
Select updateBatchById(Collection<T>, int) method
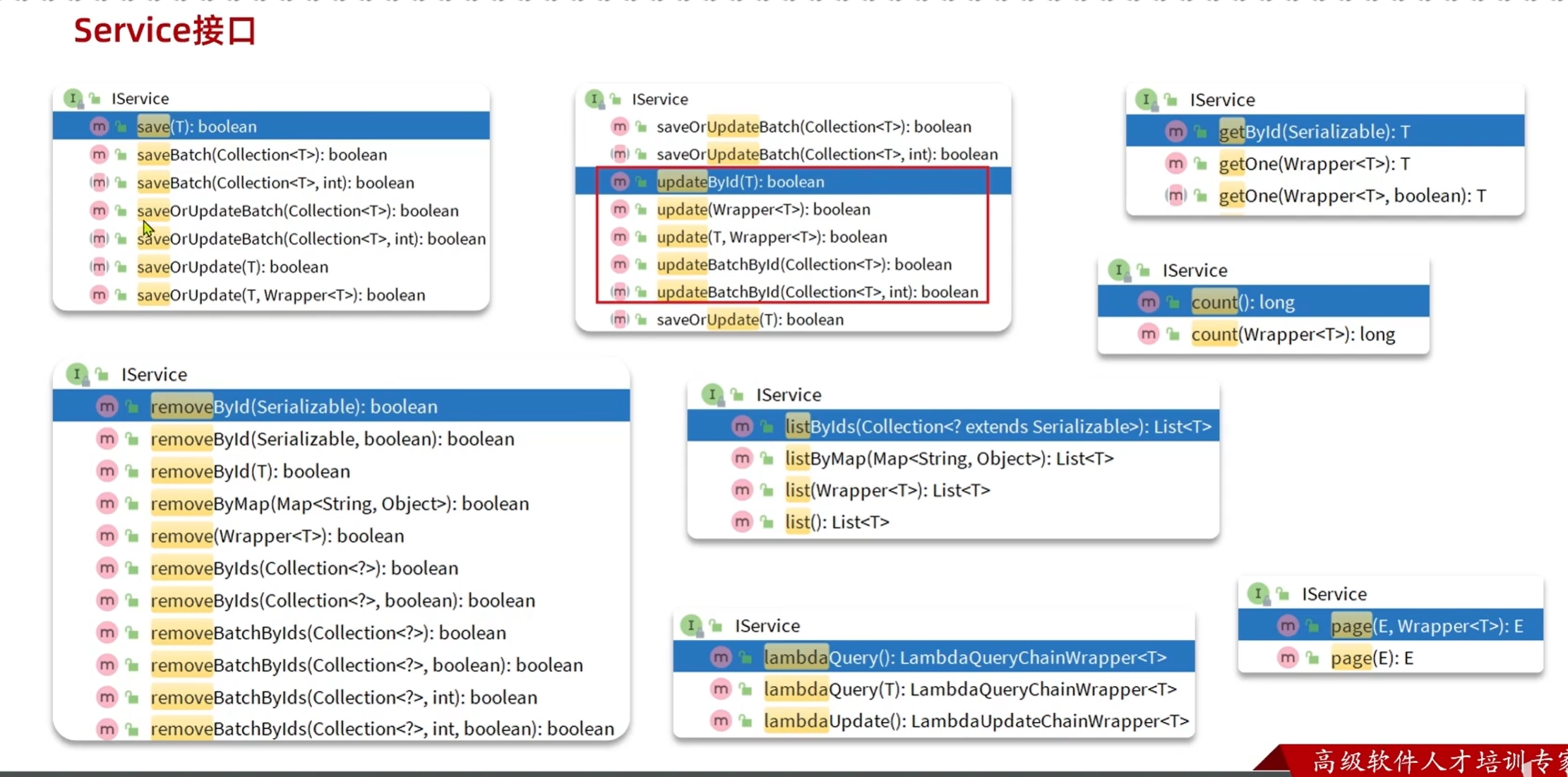pyautogui.click(x=817, y=292)
